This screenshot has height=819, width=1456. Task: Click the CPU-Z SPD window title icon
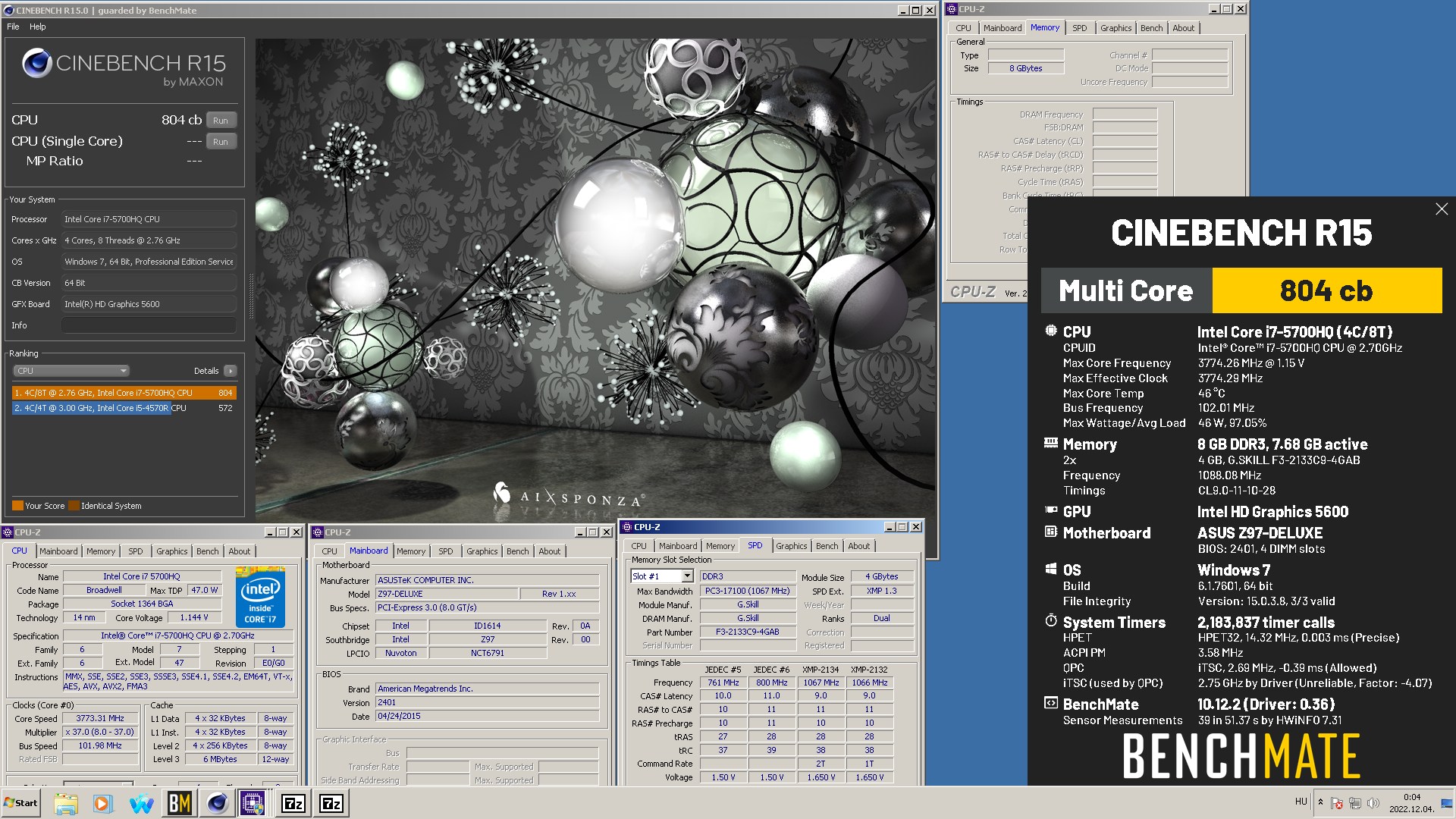(627, 526)
